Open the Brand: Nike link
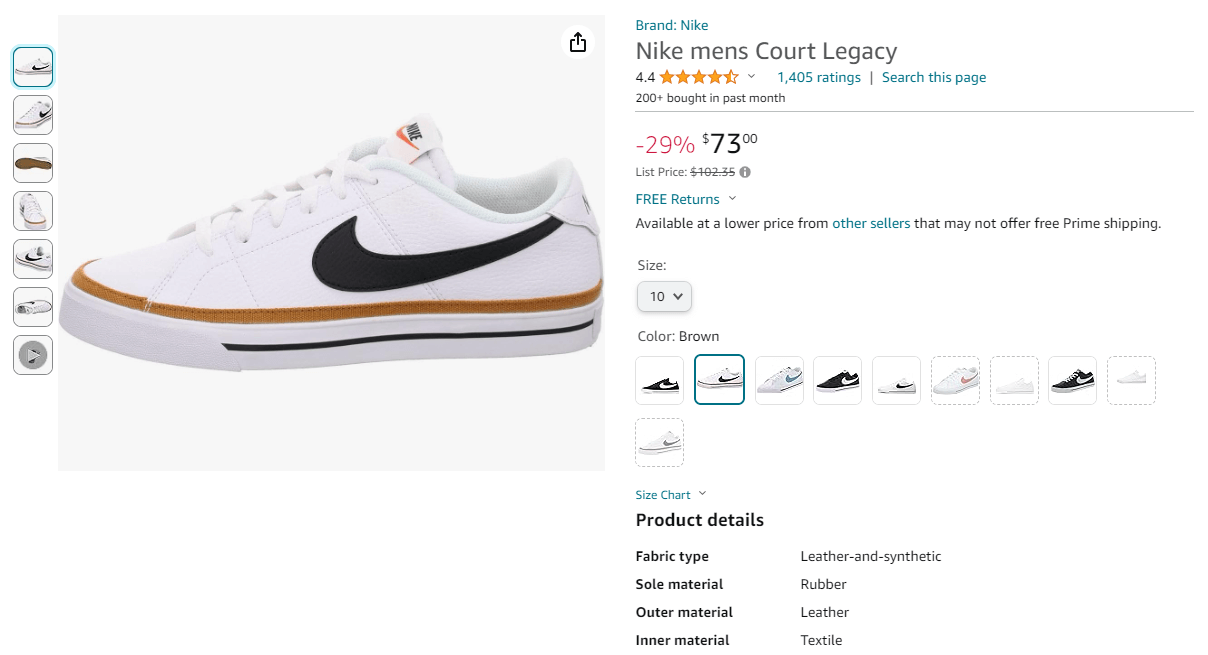 [672, 25]
